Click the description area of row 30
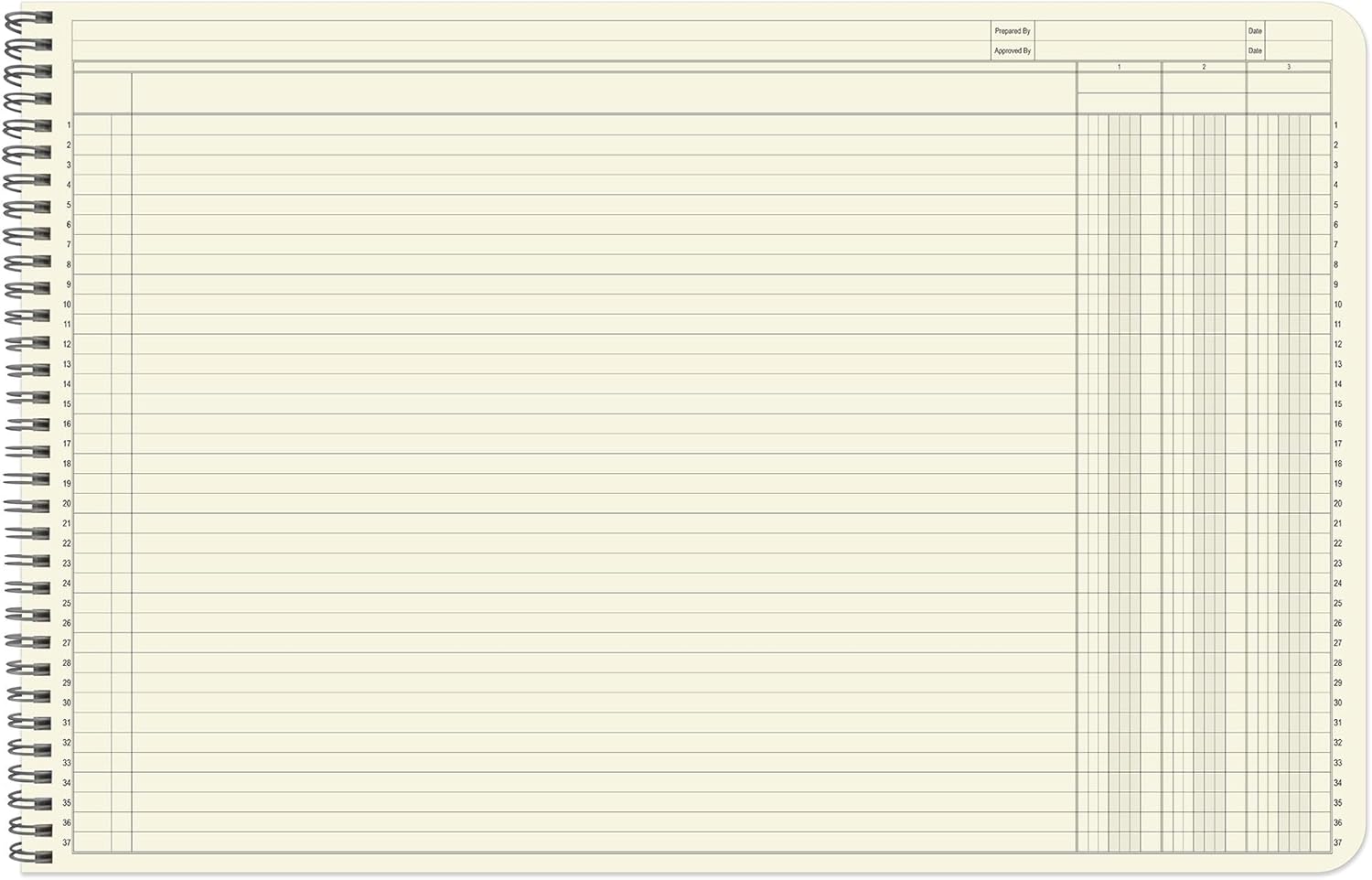The height and width of the screenshot is (880, 1372). (x=604, y=703)
